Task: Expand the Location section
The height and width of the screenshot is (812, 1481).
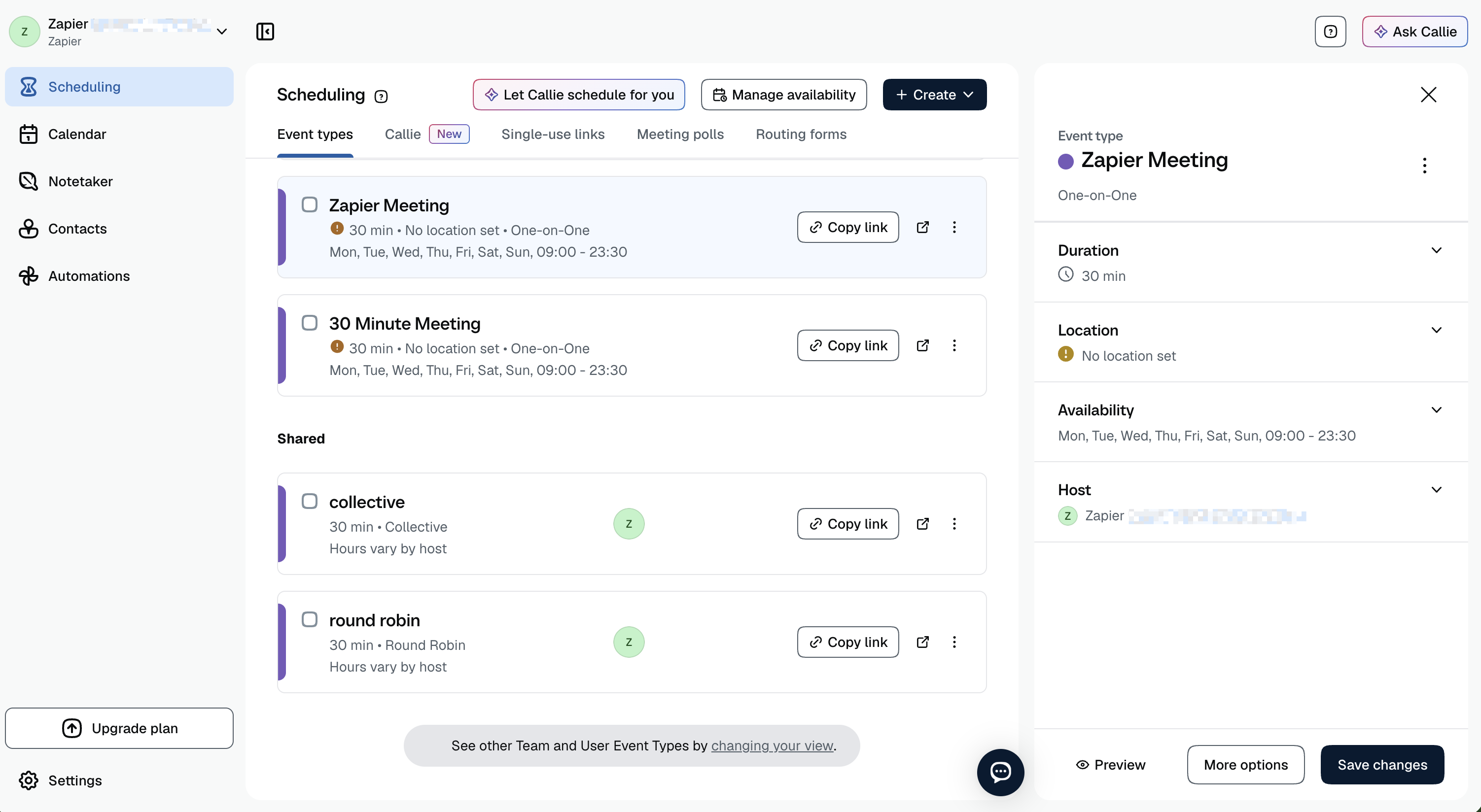Action: pyautogui.click(x=1436, y=331)
